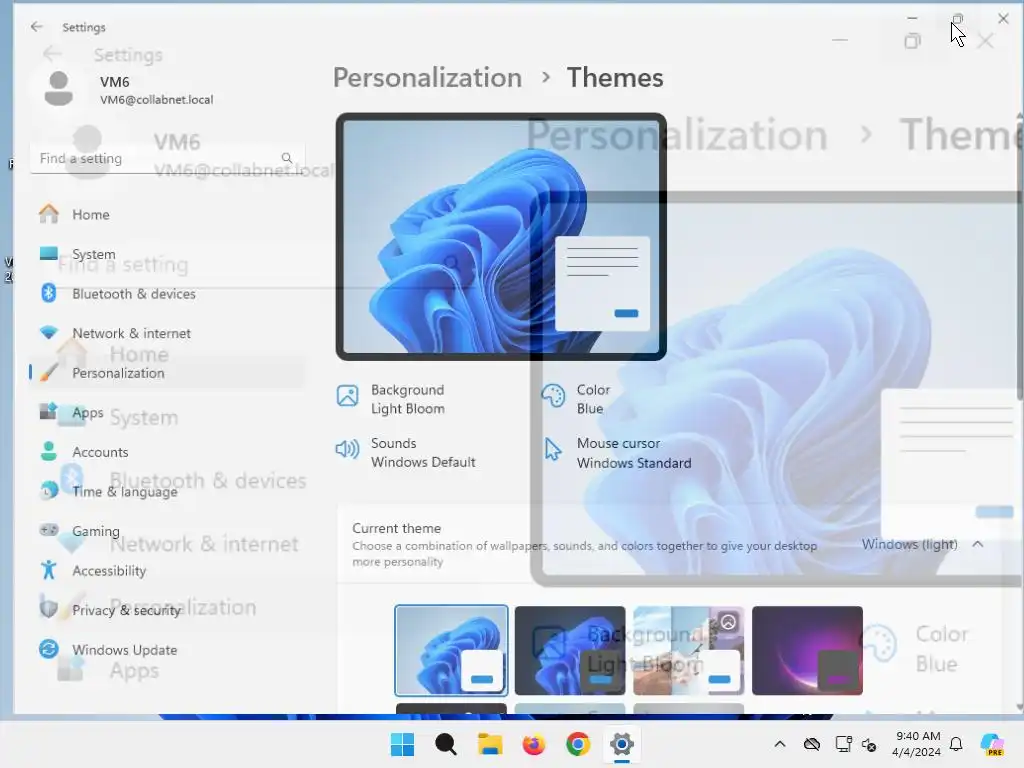Open the notification bell
1024x768 pixels.
tap(956, 744)
